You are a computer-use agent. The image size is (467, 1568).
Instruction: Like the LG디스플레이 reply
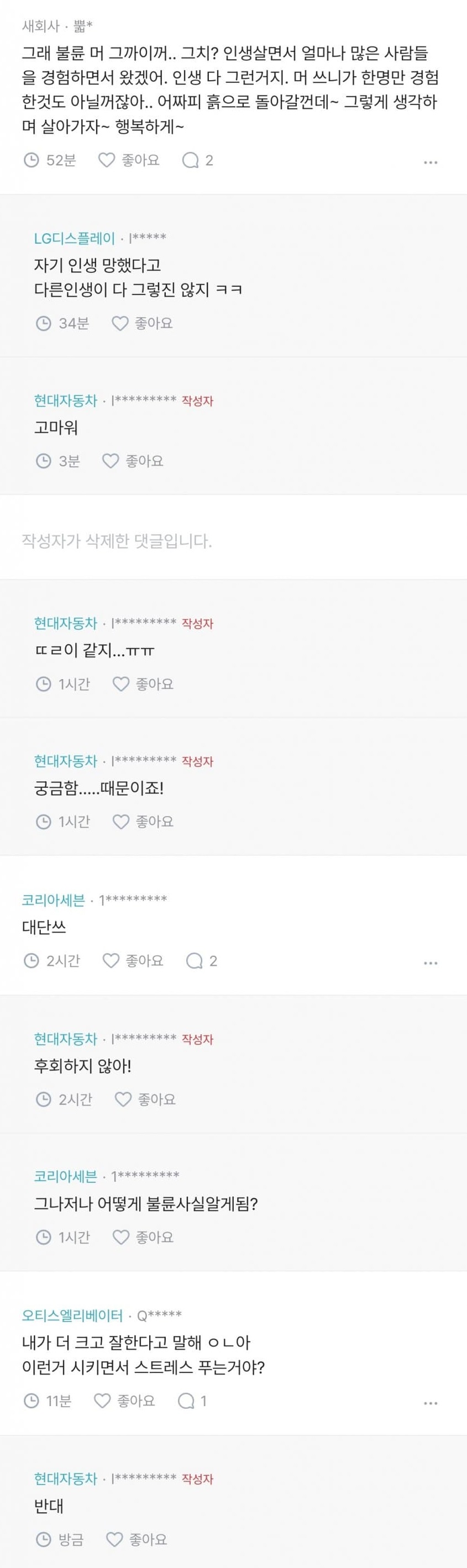[142, 323]
